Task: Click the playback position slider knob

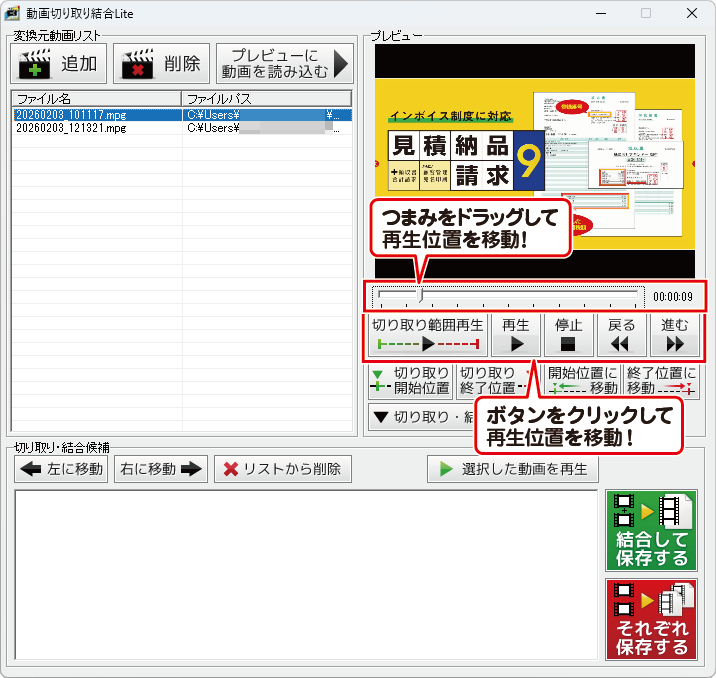Action: coord(421,296)
